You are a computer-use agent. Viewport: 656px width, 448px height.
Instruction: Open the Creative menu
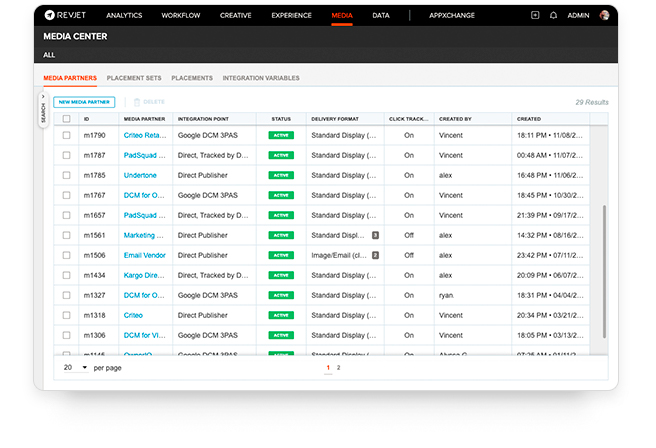point(236,15)
